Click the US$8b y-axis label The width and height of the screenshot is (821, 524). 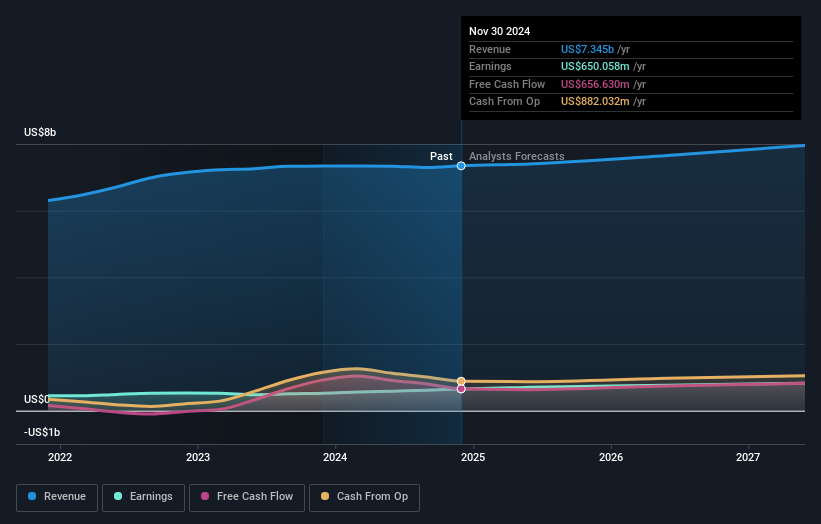40,132
